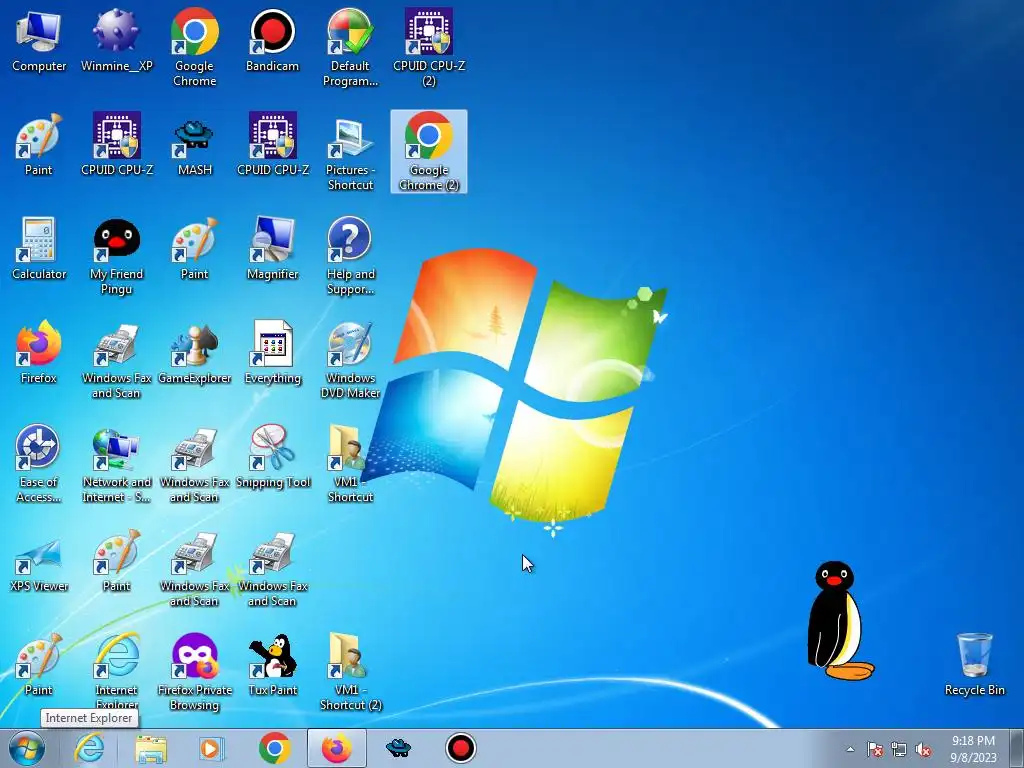
Task: Open the Windows DVD Maker shortcut
Action: [350, 359]
